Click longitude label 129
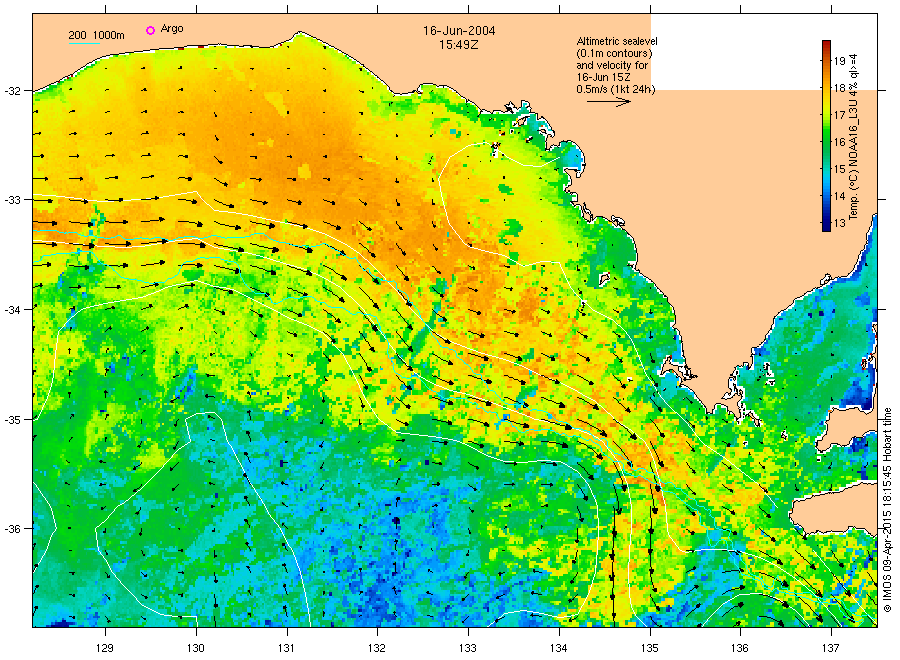Image resolution: width=900 pixels, height=660 pixels. (x=105, y=648)
